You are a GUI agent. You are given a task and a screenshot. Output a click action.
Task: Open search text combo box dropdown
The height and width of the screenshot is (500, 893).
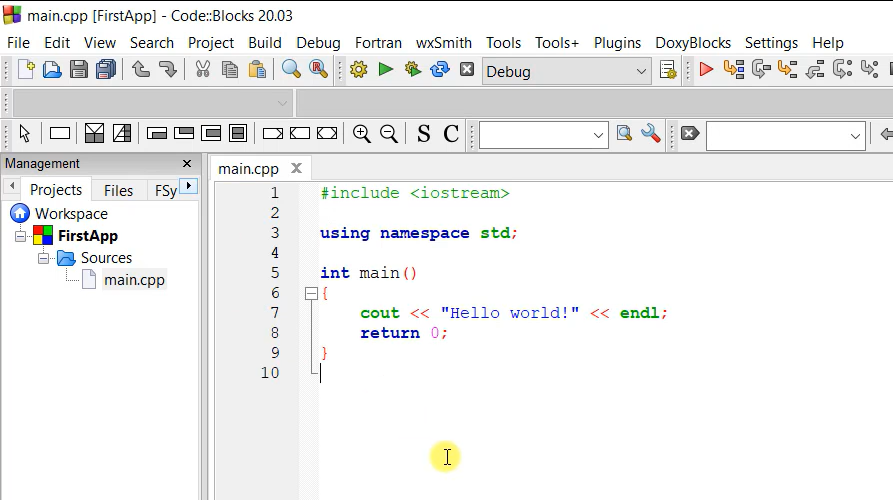(597, 136)
